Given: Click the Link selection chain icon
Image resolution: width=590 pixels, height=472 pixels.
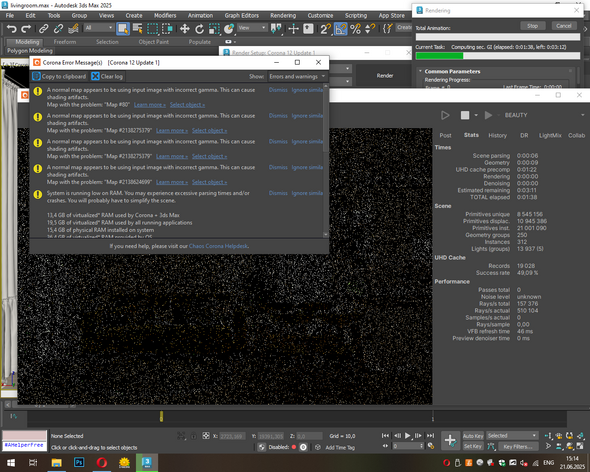Looking at the screenshot, I should click(44, 29).
